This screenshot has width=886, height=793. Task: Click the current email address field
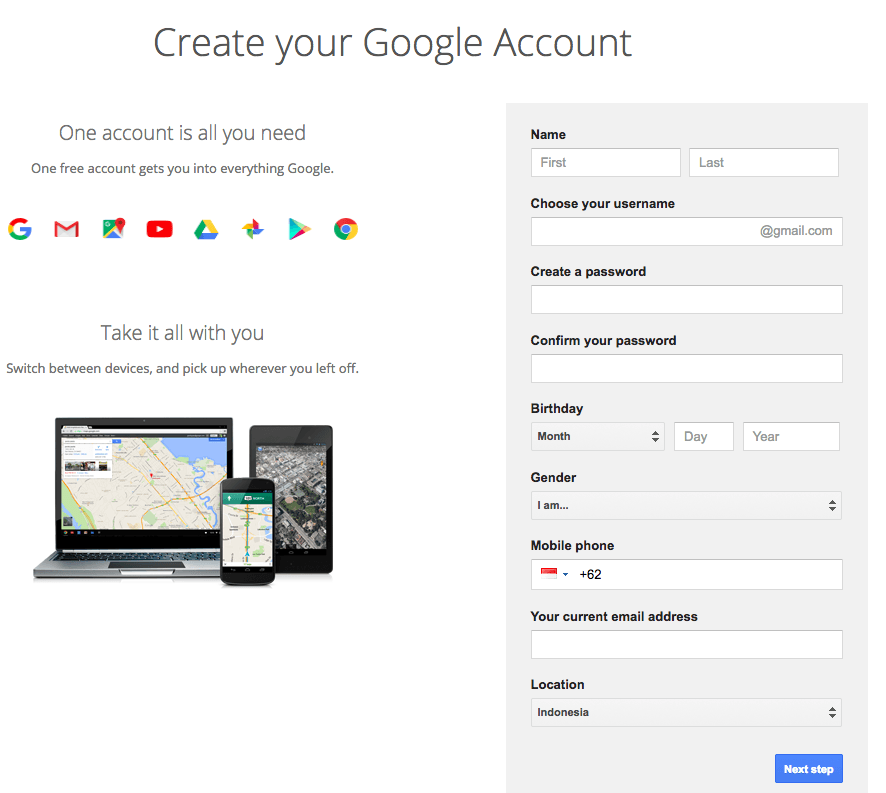(687, 644)
